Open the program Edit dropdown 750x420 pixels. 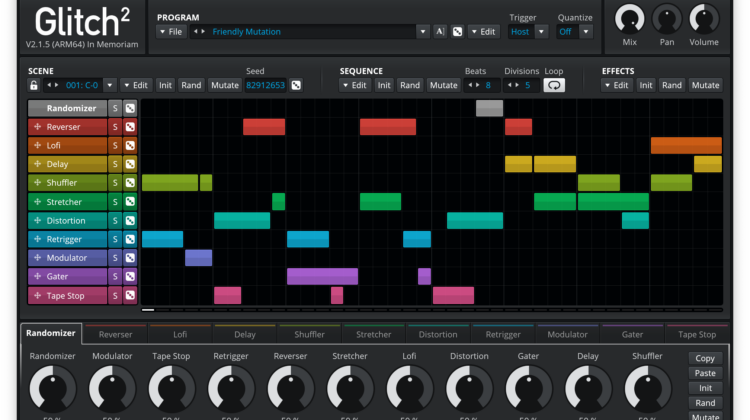[484, 32]
